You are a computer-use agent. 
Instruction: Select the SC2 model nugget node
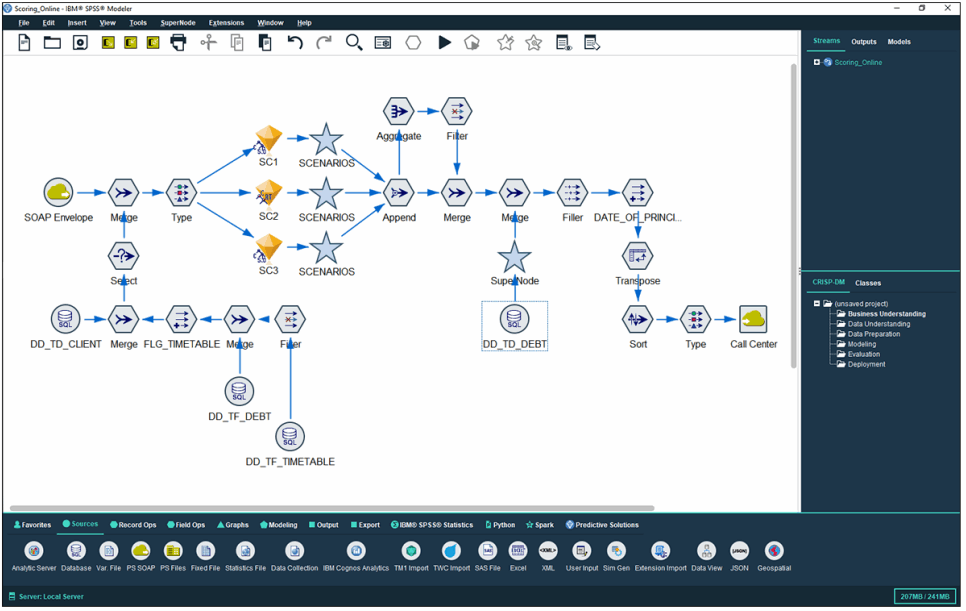269,193
